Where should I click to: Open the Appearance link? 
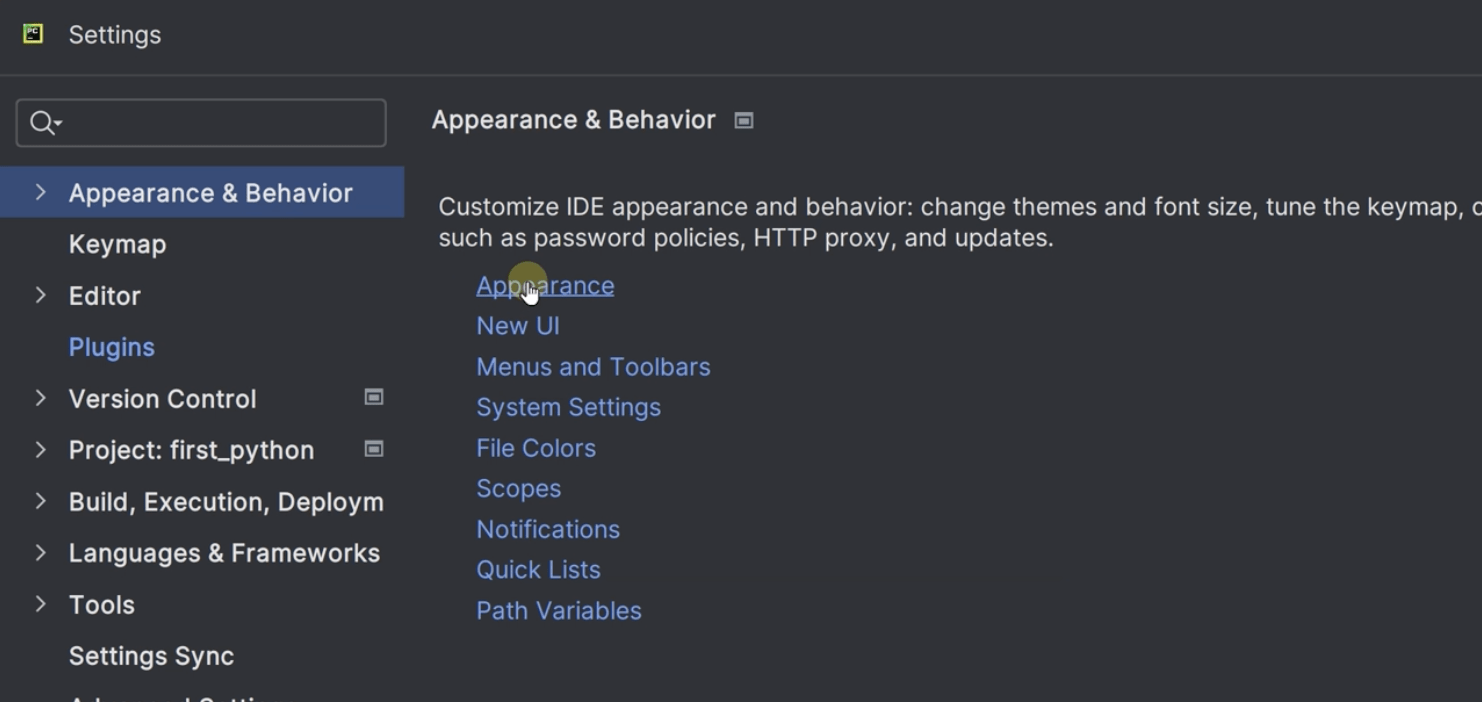pyautogui.click(x=545, y=285)
